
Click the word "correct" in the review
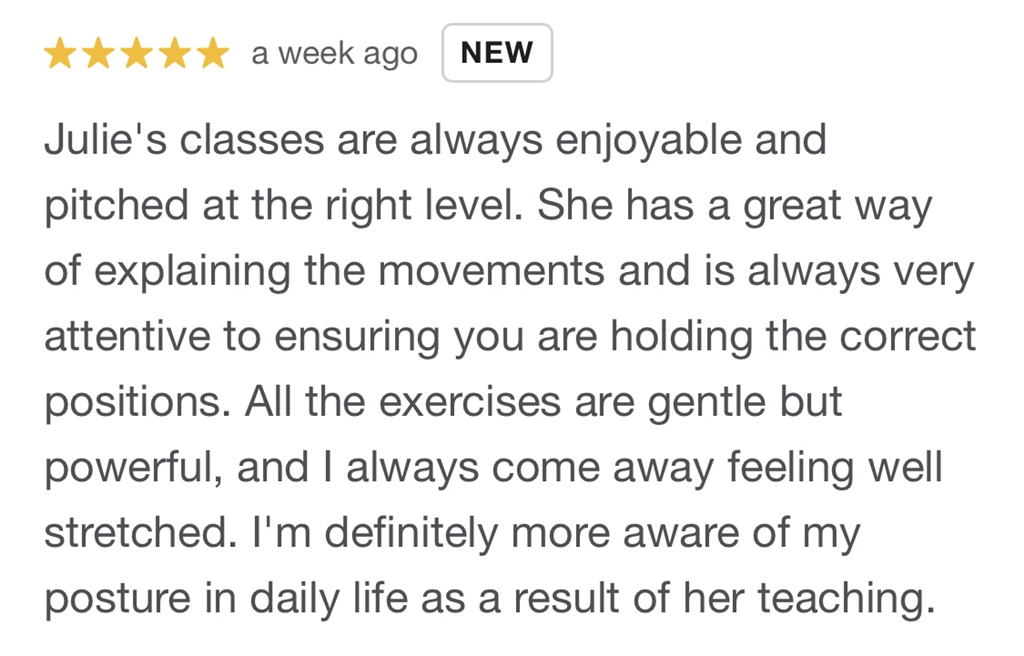click(x=907, y=337)
